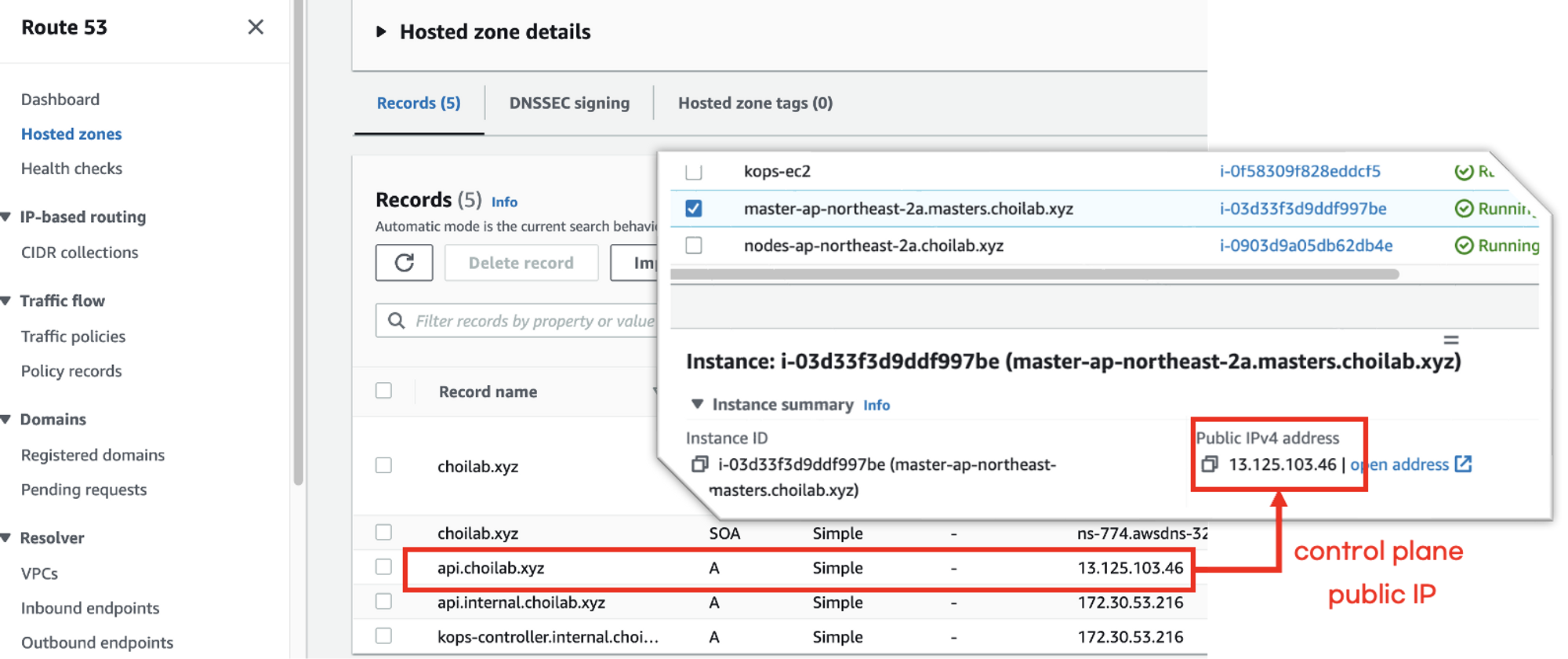Image resolution: width=1568 pixels, height=659 pixels.
Task: Tick the kops-ec2 instance checkbox
Action: [694, 172]
